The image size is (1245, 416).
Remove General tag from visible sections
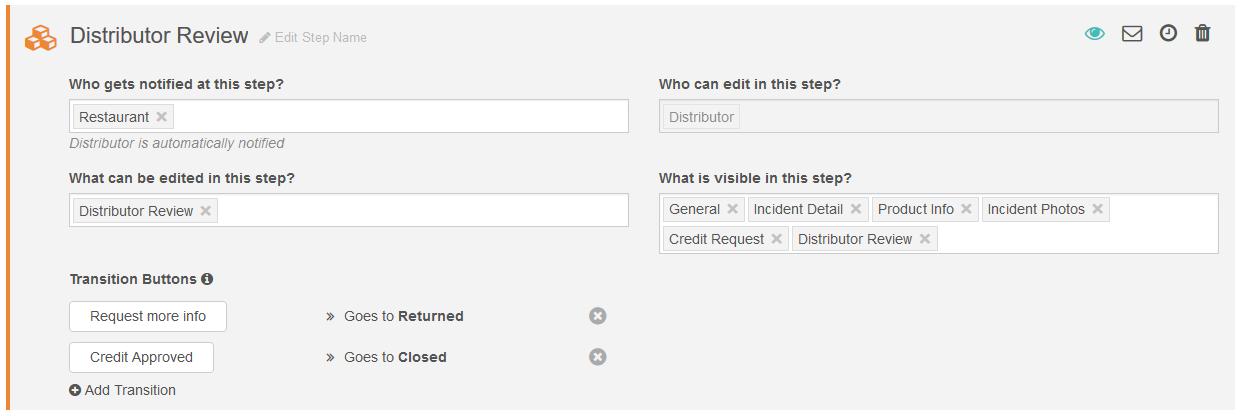[x=733, y=209]
